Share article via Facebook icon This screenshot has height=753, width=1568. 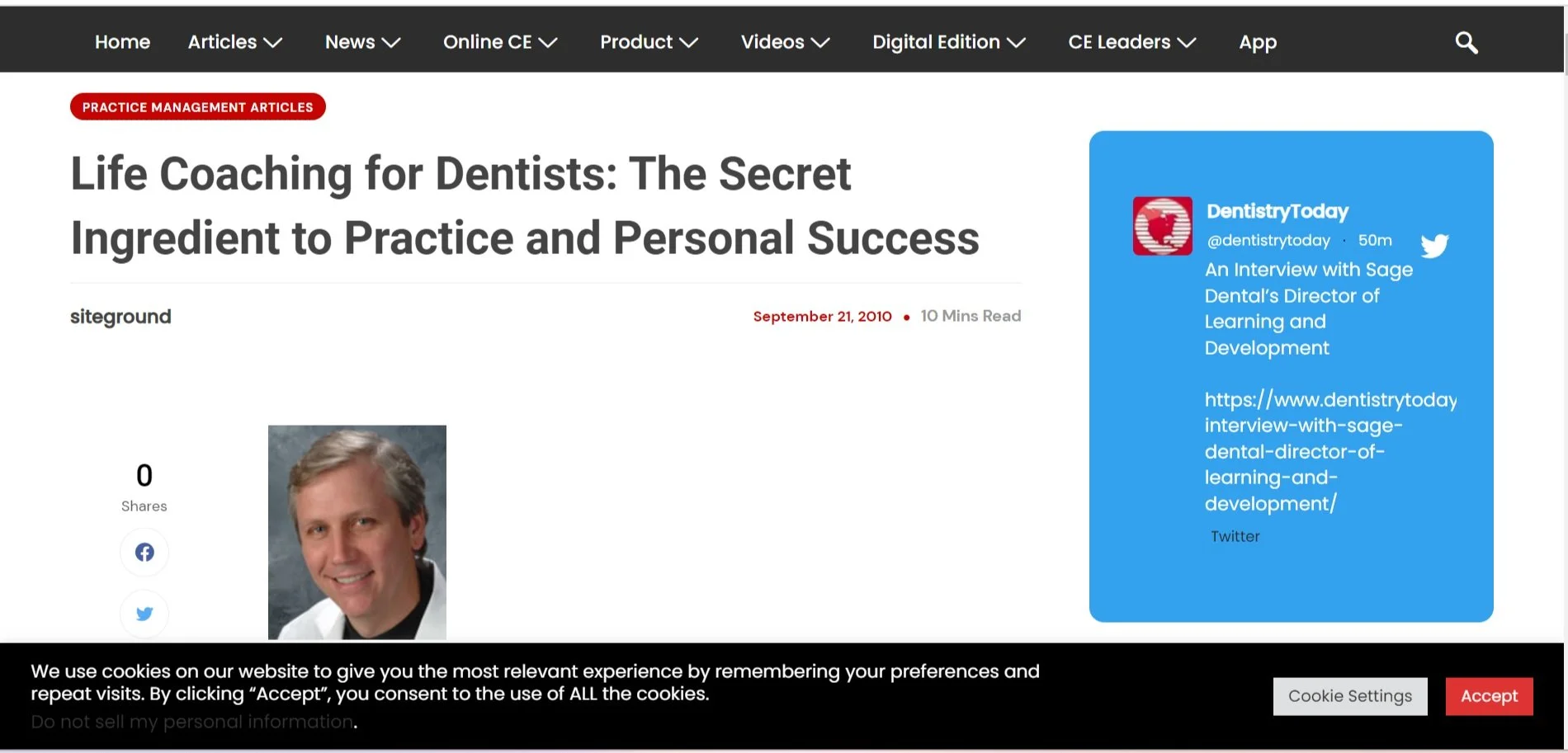(x=144, y=552)
